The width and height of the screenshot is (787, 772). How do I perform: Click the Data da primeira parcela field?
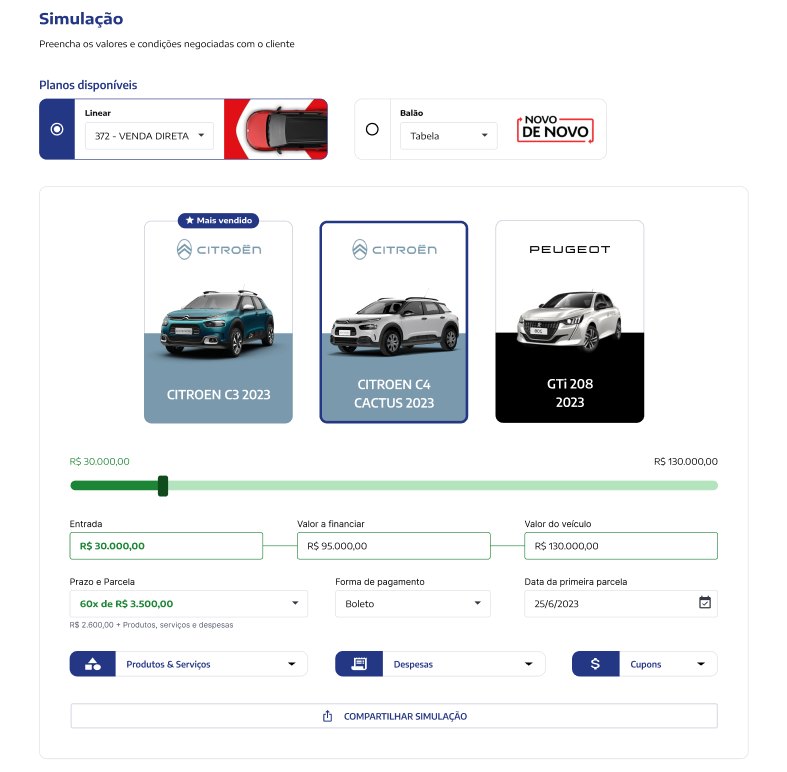pyautogui.click(x=621, y=604)
